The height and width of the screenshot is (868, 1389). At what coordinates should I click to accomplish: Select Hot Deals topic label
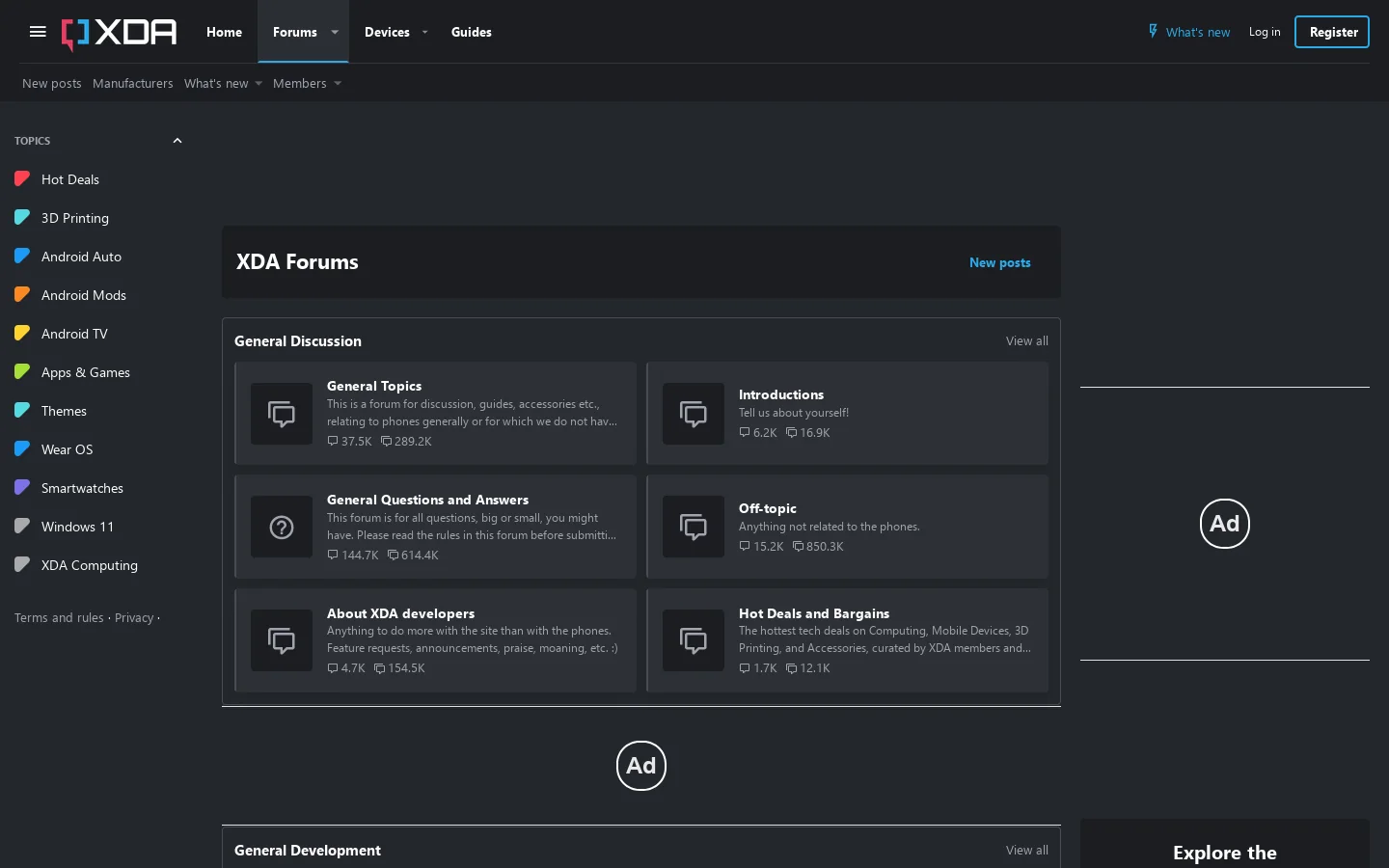point(70,179)
